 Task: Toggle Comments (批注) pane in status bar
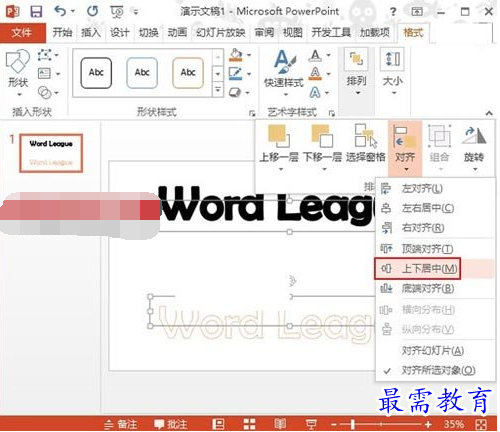pos(171,424)
